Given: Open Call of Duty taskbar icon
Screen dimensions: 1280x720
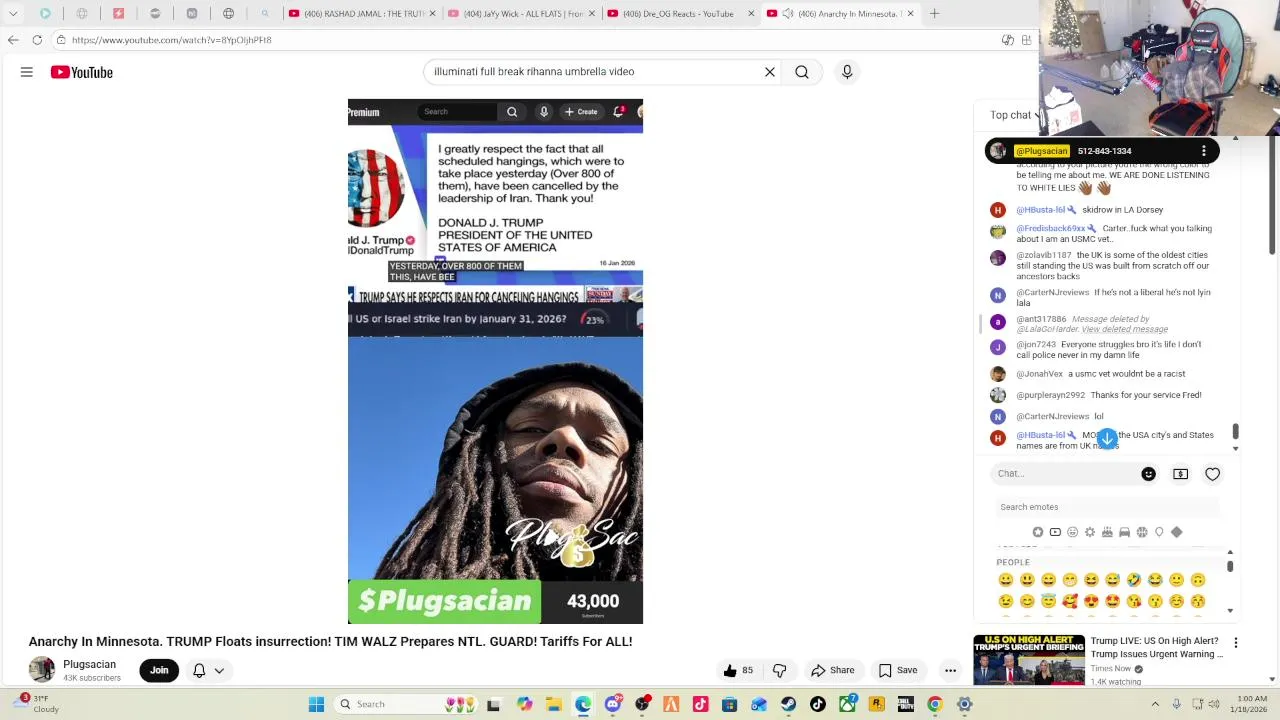Looking at the screenshot, I should (906, 704).
